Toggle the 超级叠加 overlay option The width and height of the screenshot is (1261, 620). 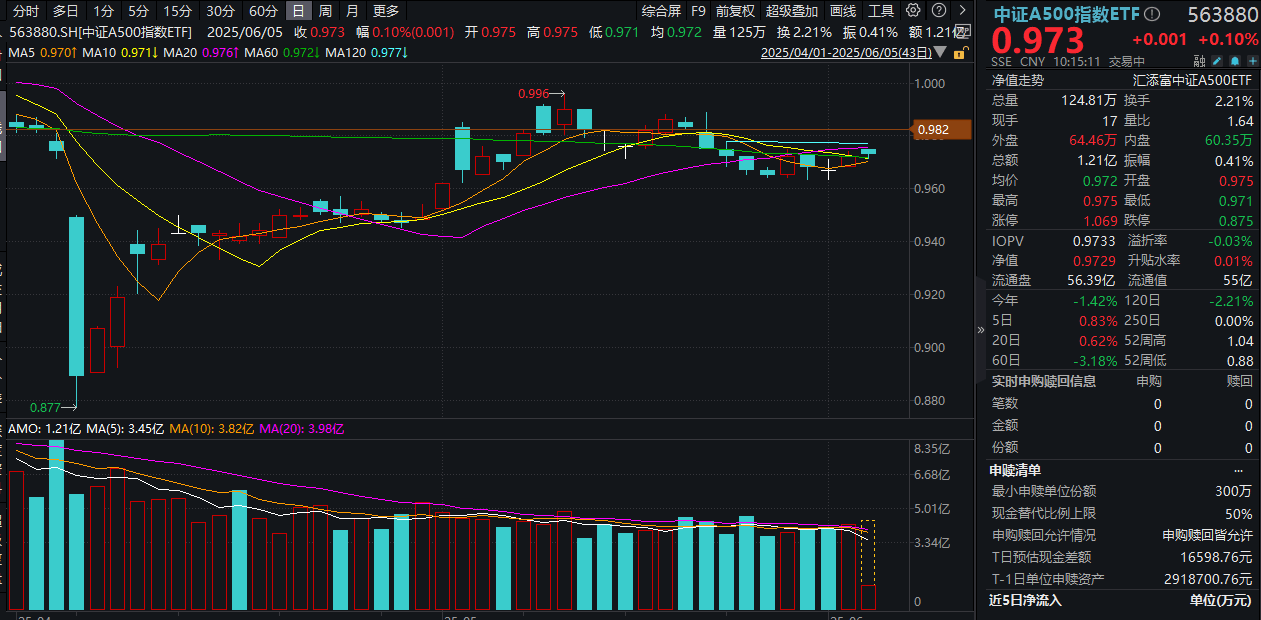tap(790, 11)
